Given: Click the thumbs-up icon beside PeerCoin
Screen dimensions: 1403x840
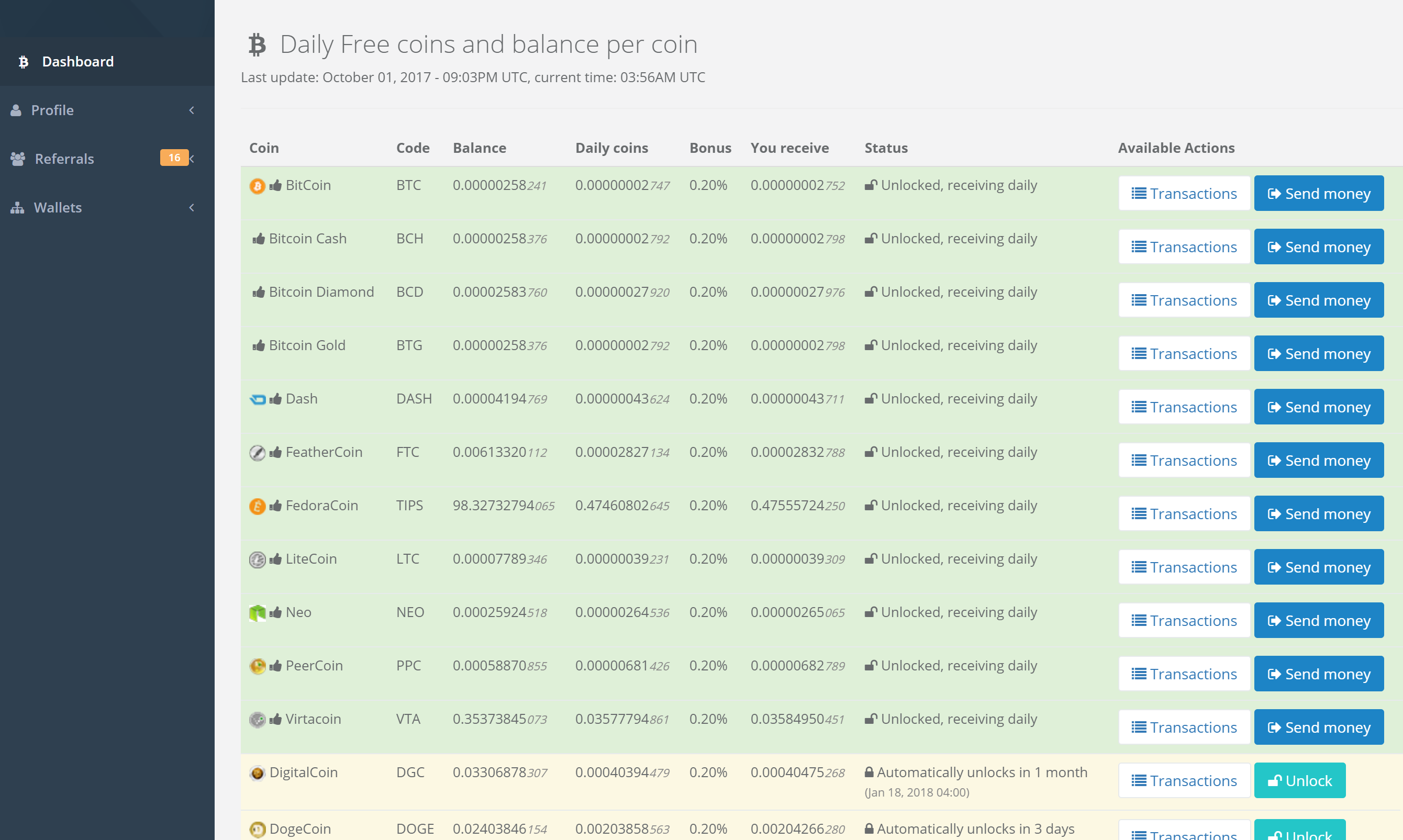Looking at the screenshot, I should (x=276, y=666).
